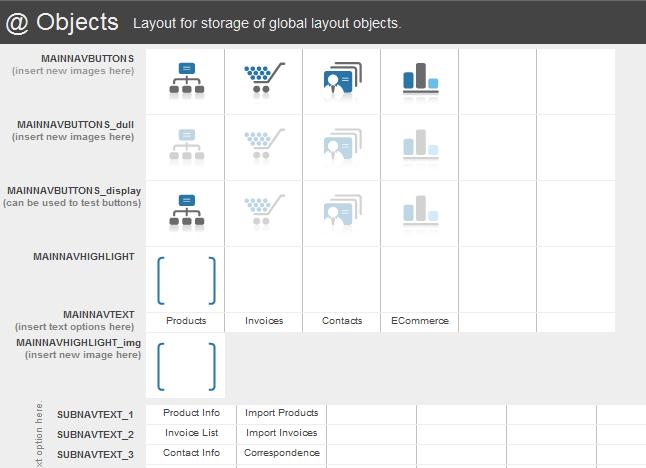Click the contacts card icon in MAINNAVBUTTONS row
This screenshot has height=468, width=646.
(341, 80)
